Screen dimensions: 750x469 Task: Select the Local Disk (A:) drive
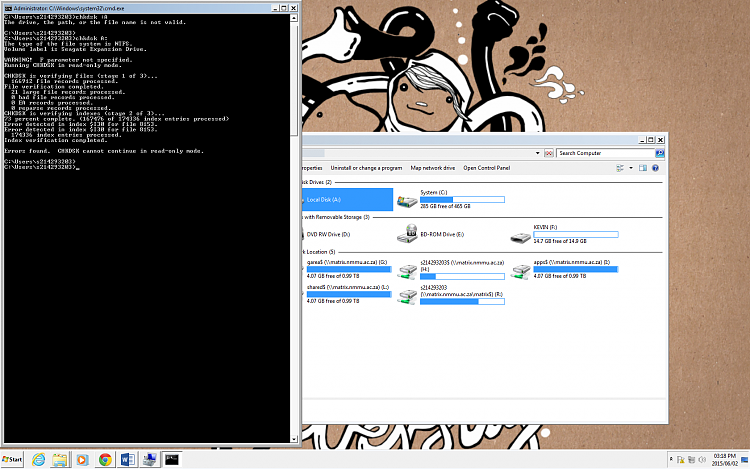[x=347, y=199]
